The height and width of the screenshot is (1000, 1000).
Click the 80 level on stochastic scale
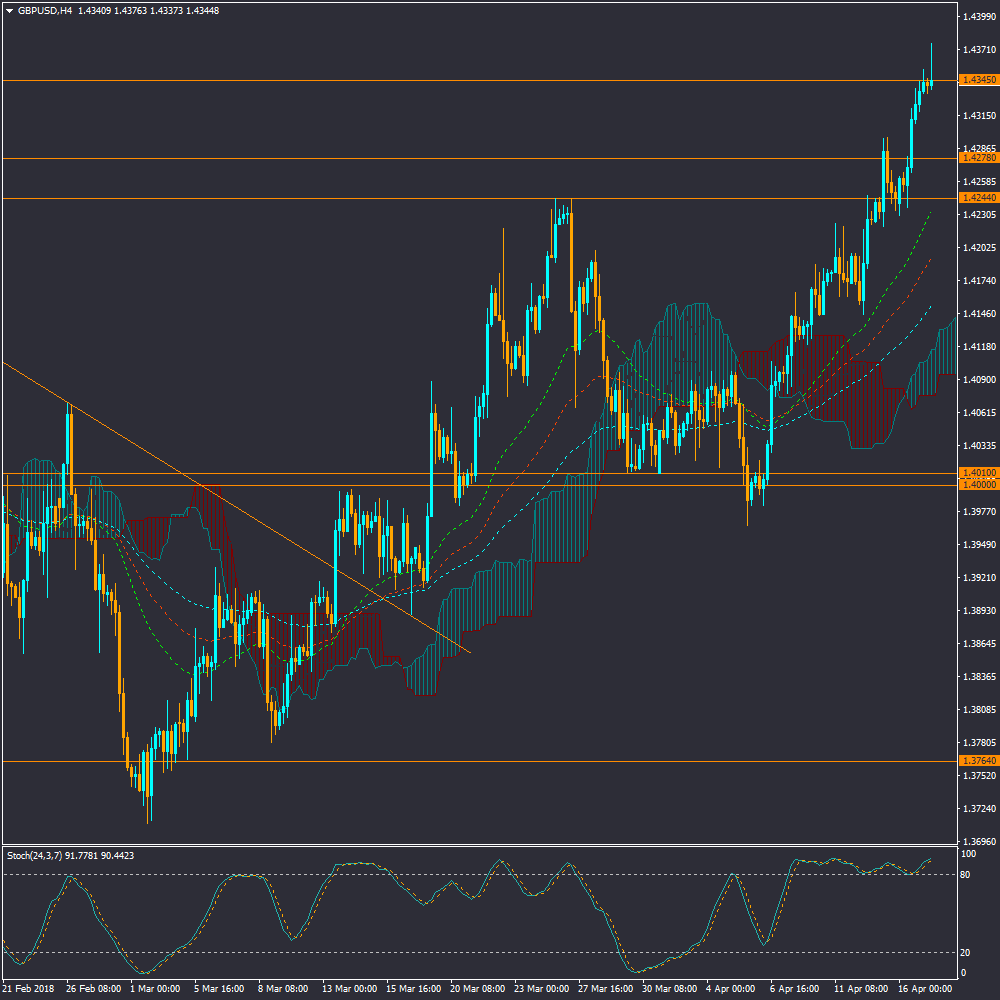pyautogui.click(x=966, y=875)
